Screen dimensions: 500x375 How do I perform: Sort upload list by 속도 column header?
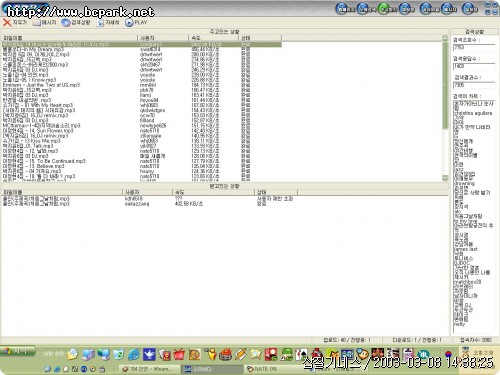[214, 38]
